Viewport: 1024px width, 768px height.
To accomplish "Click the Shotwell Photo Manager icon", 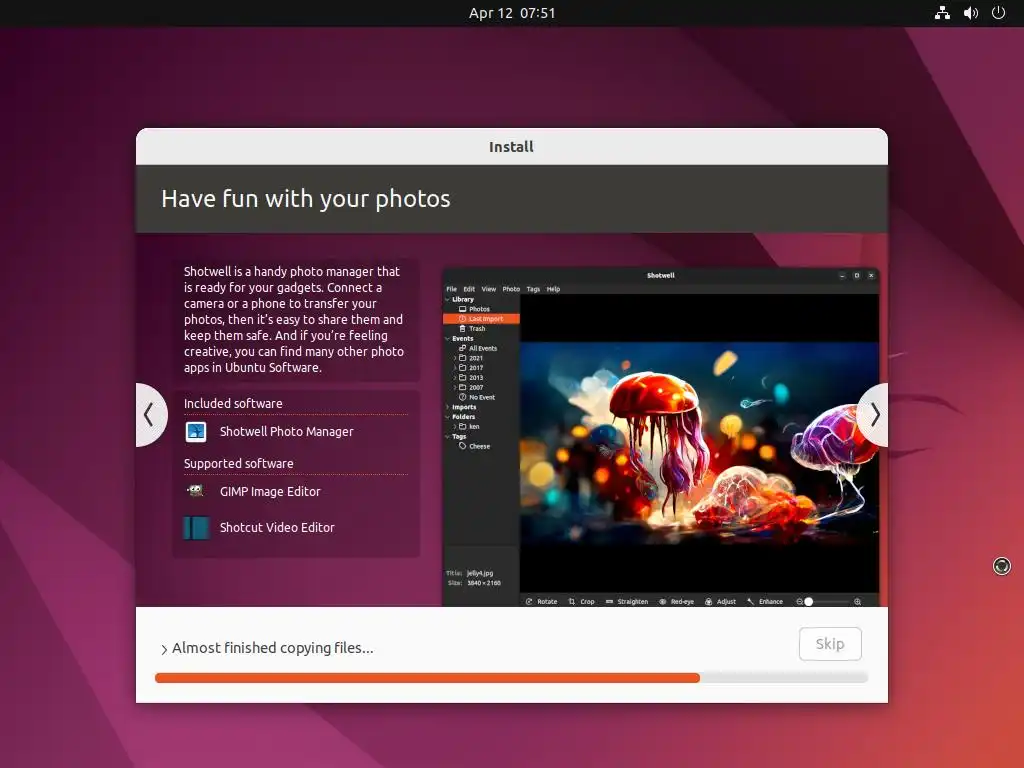I will (196, 432).
